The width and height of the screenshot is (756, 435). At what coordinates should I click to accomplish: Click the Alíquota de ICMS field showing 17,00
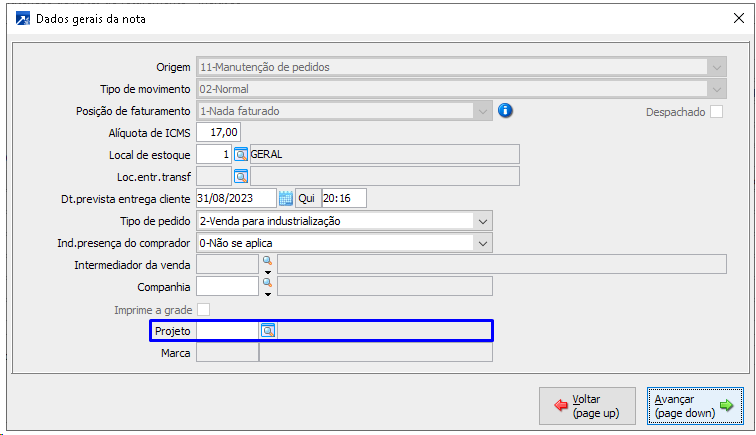tap(218, 132)
